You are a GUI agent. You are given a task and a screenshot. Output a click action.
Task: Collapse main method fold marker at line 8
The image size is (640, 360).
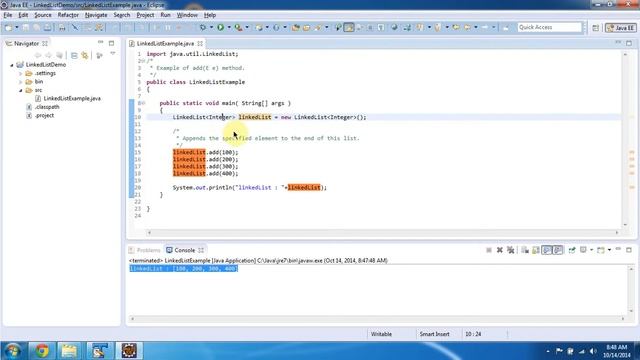(144, 103)
